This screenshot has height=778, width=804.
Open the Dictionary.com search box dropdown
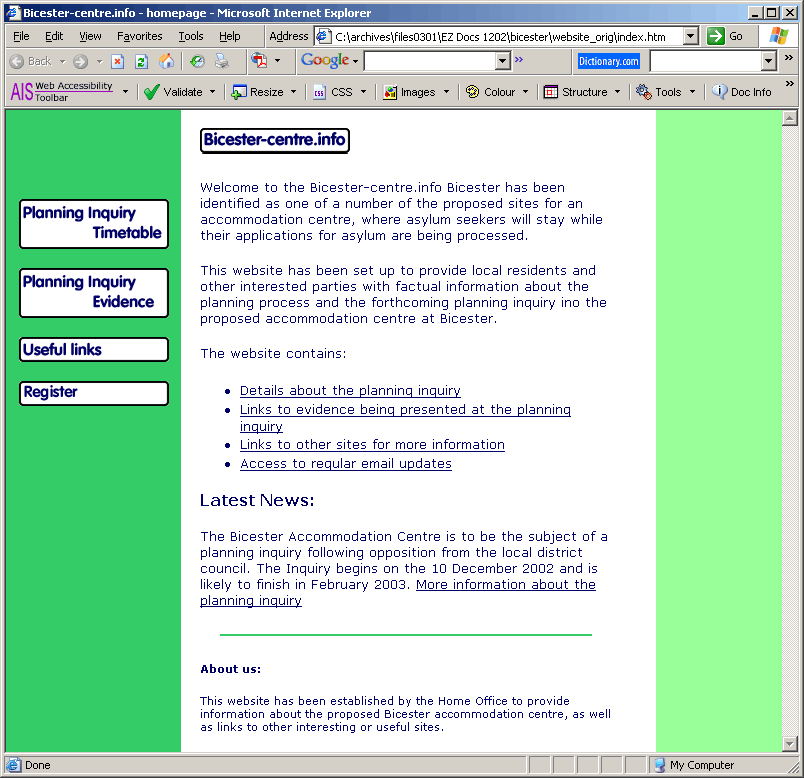coord(768,61)
